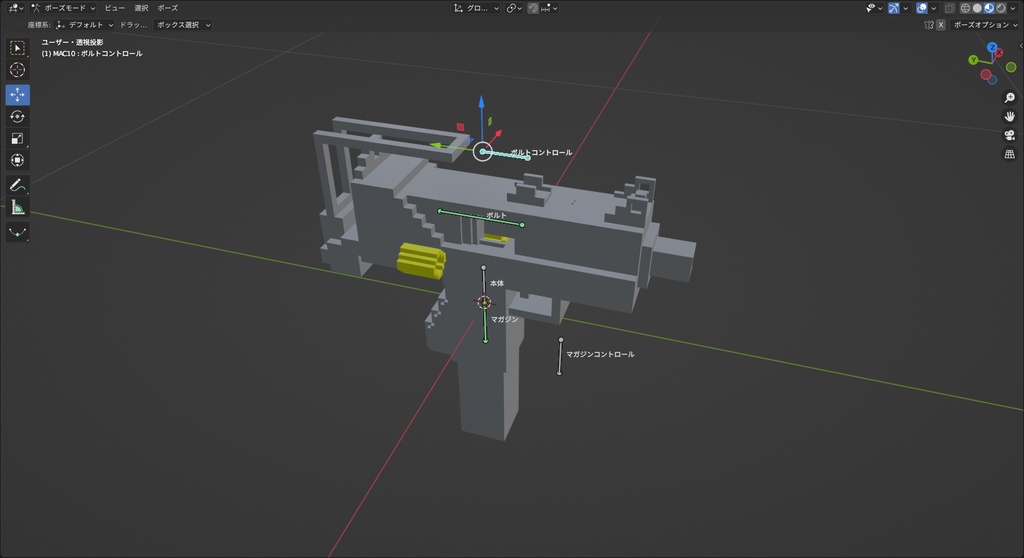Toggle X-axis mirror button

tap(941, 25)
